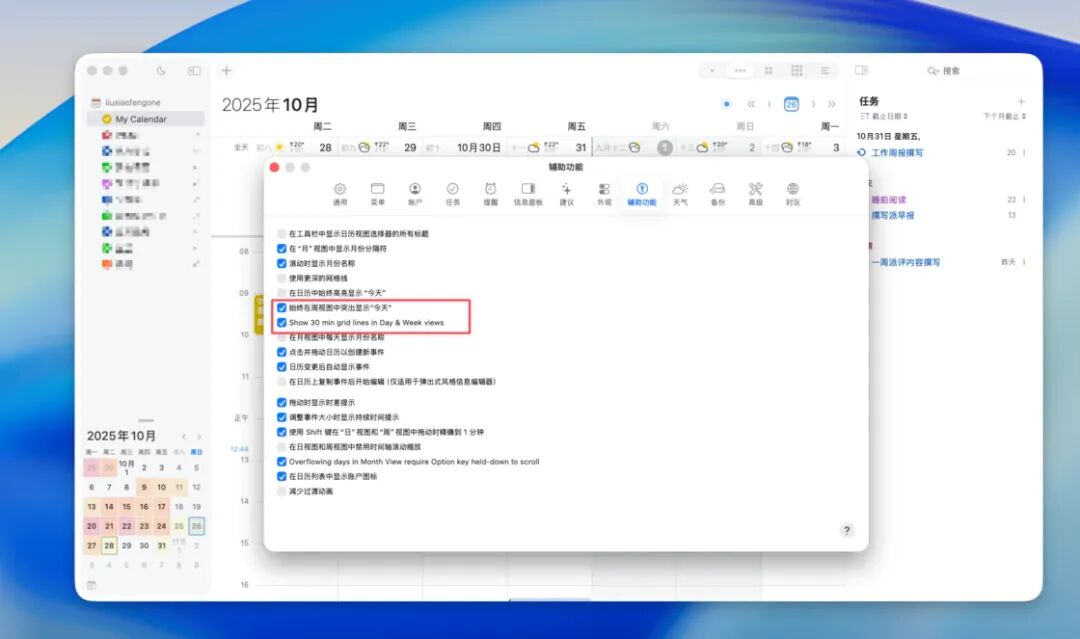This screenshot has width=1080, height=639.
Task: Click the 辅助功能 accessibility icon in preferences
Action: pos(642,189)
